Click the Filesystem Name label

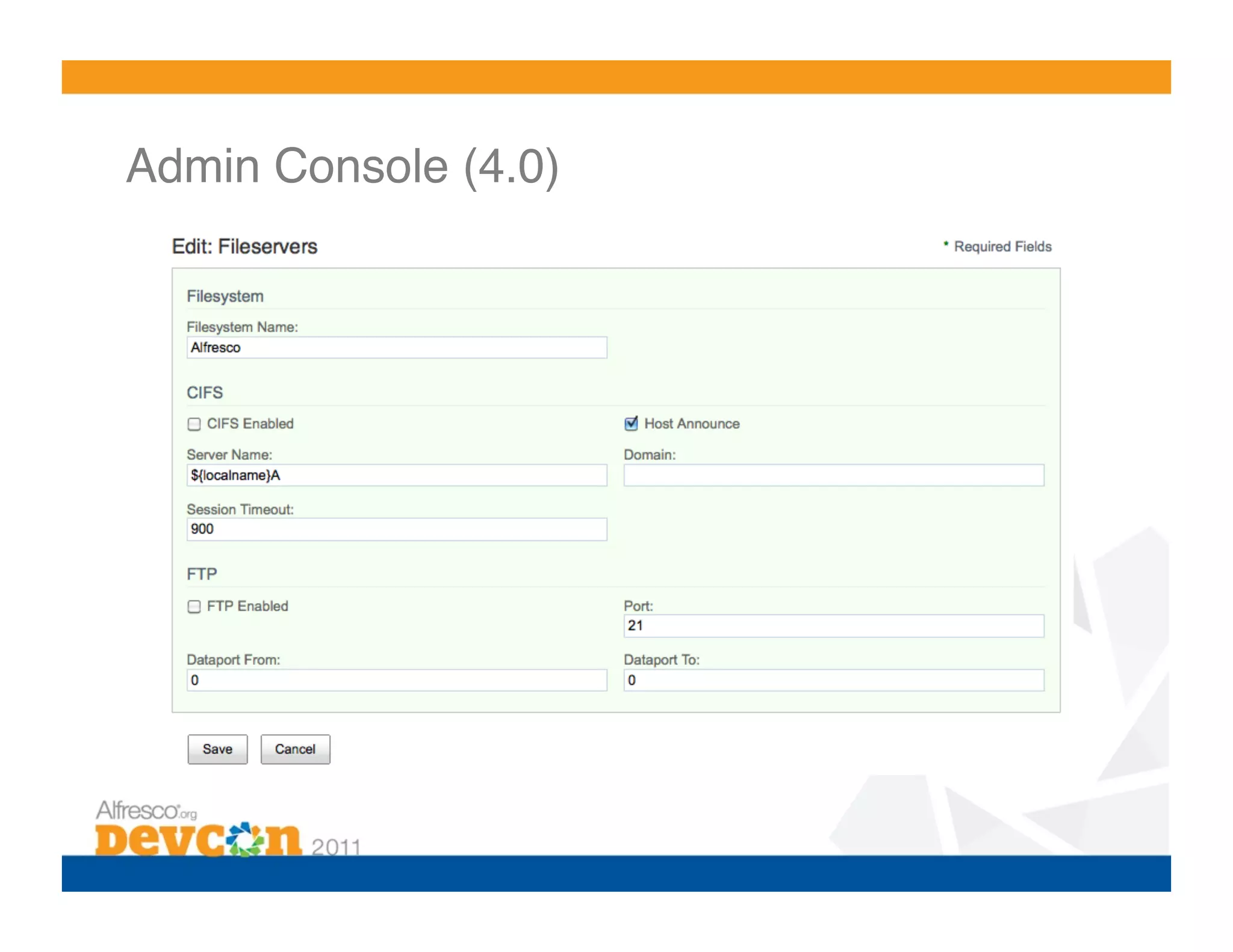coord(242,327)
